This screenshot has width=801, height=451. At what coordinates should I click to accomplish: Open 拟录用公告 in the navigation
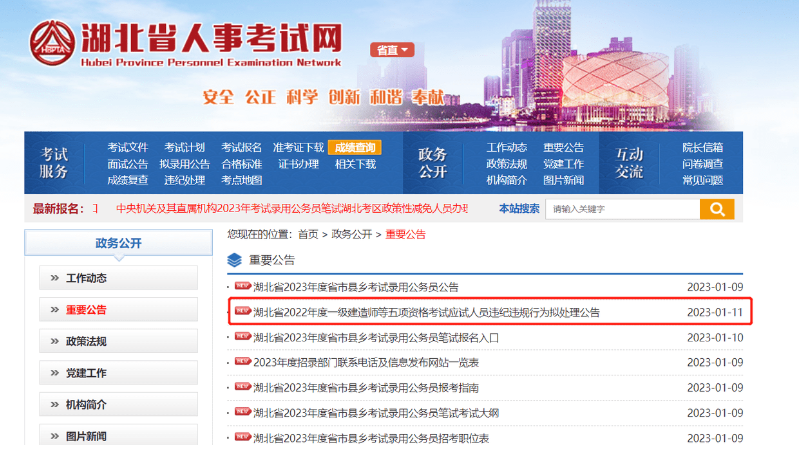coord(184,164)
